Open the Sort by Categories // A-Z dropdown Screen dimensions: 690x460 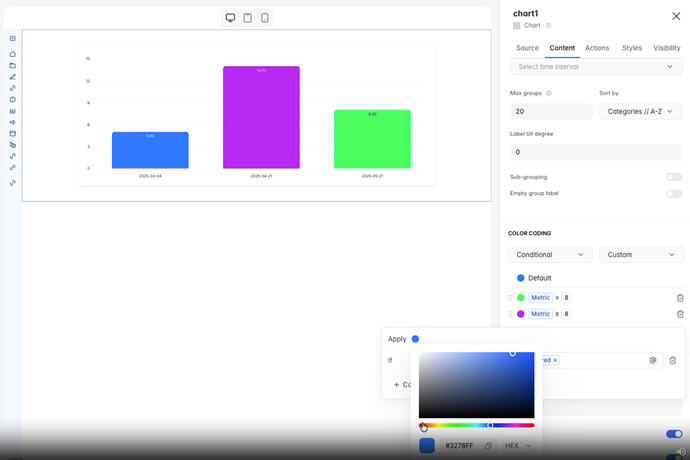[640, 111]
